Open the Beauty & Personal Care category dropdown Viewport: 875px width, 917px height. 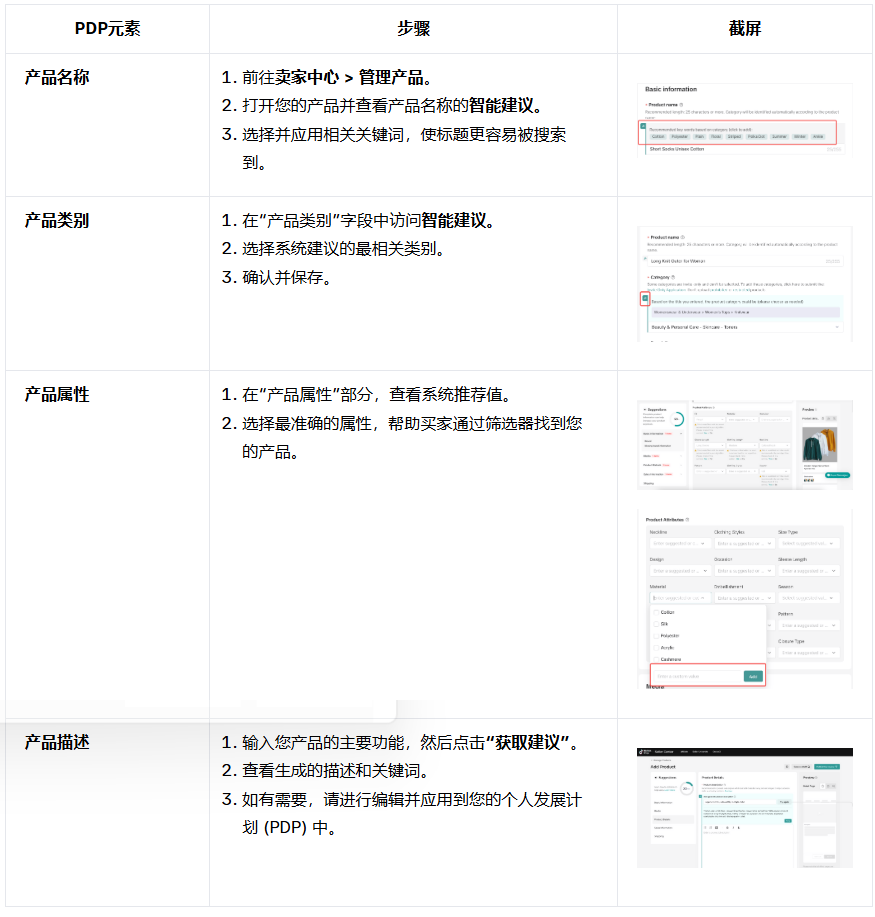click(x=744, y=327)
